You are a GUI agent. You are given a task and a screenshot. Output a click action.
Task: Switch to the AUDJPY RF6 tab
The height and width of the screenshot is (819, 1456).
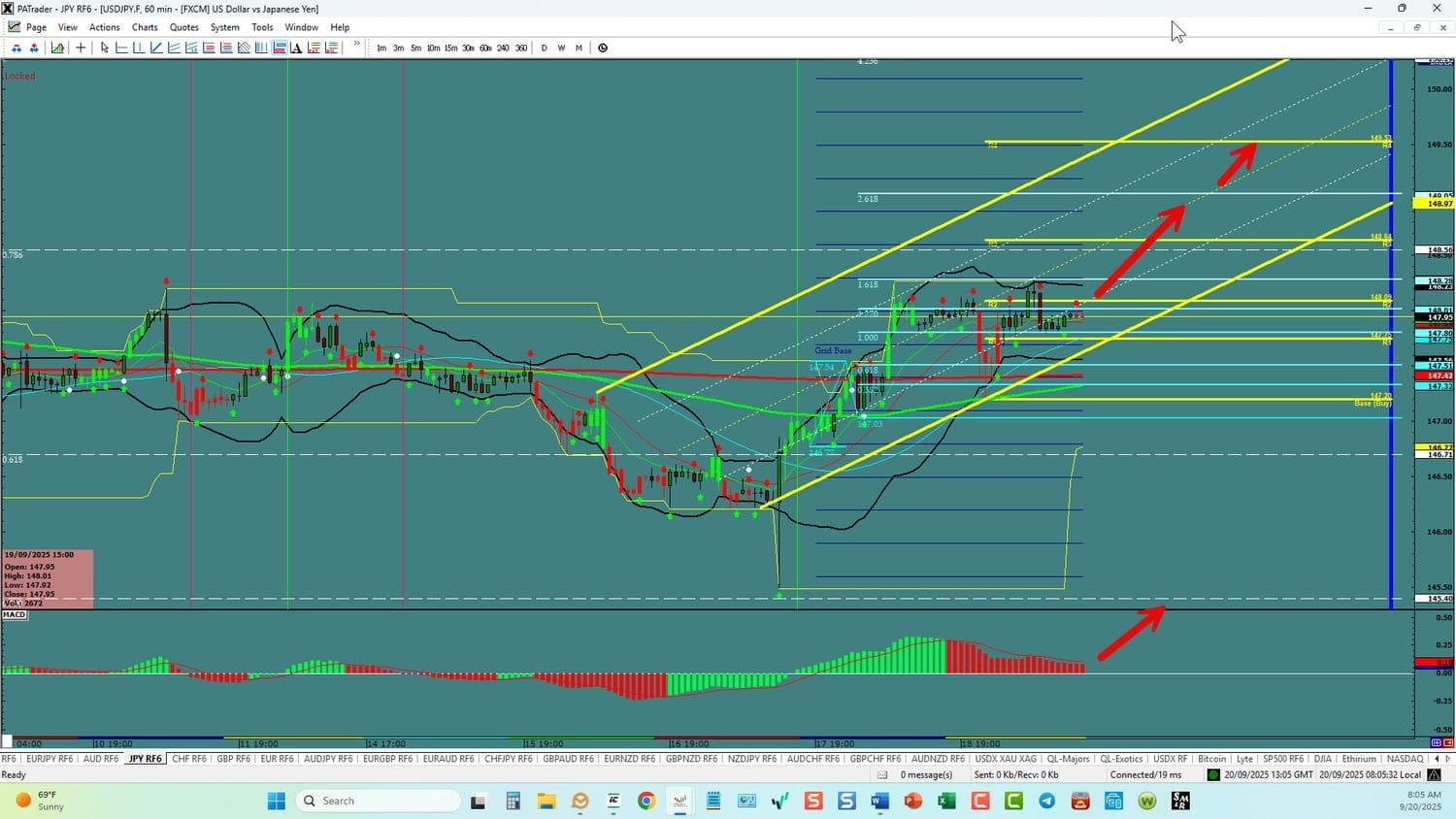(x=328, y=759)
